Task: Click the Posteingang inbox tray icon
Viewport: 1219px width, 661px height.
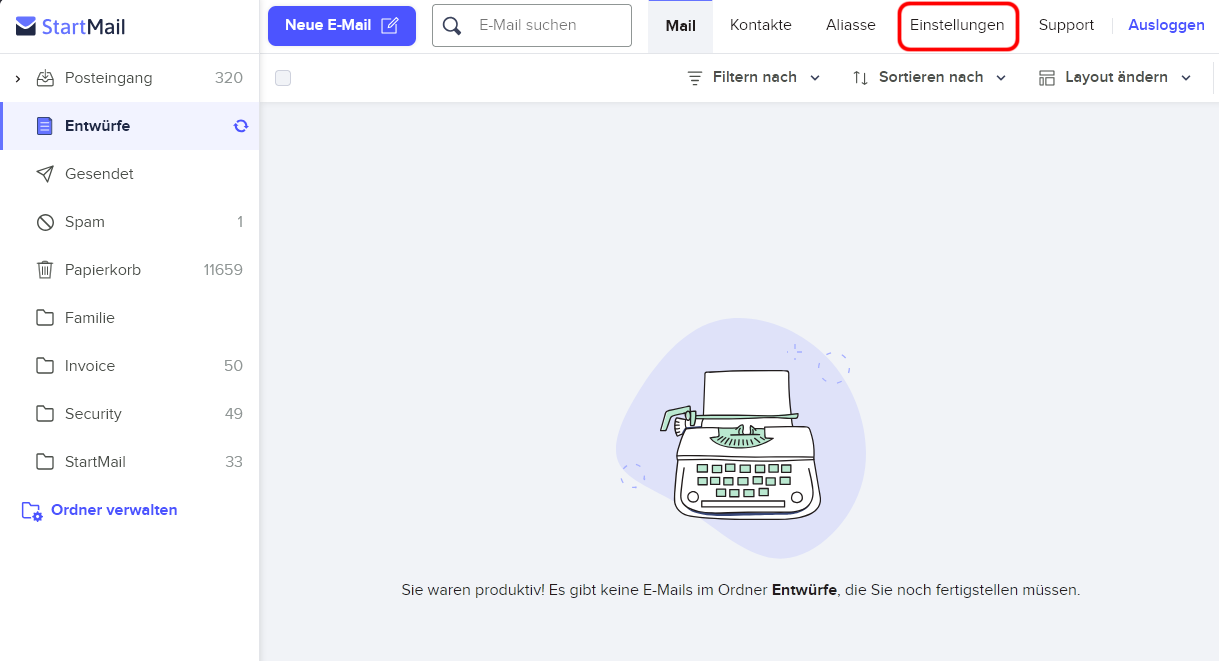Action: [45, 78]
